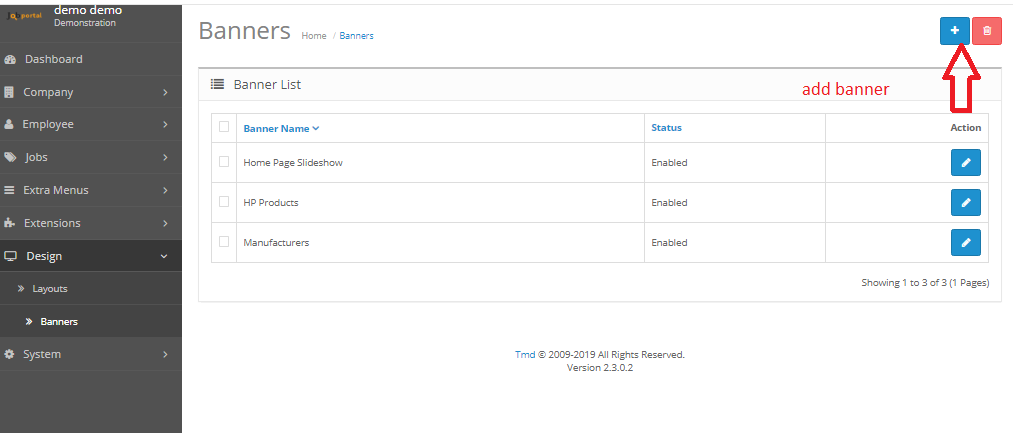Viewport: 1013px width, 433px height.
Task: Click the Dashboard gauge icon
Action: pos(10,59)
